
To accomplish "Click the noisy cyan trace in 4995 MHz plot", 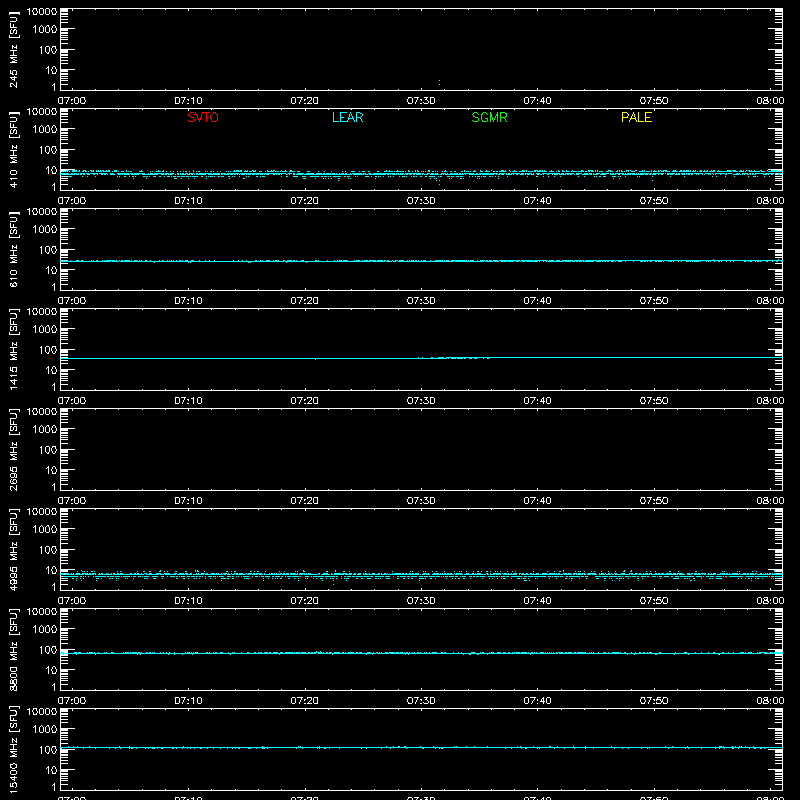I will coord(421,575).
